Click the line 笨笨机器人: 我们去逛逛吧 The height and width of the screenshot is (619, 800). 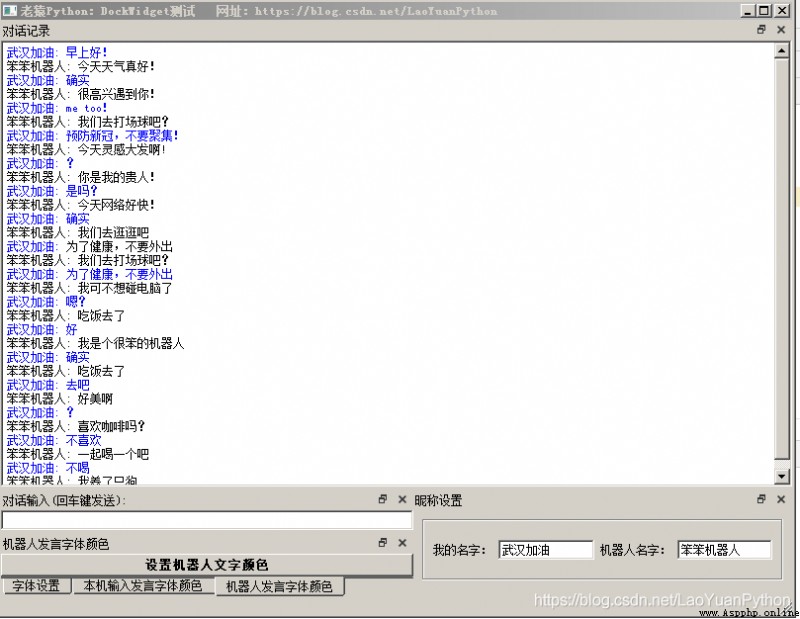coord(78,232)
